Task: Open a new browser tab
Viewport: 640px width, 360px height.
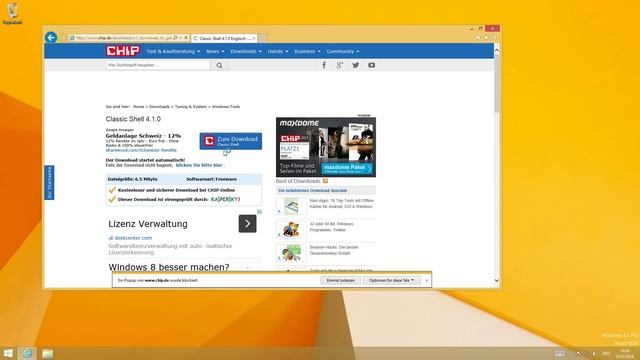Action: point(263,38)
